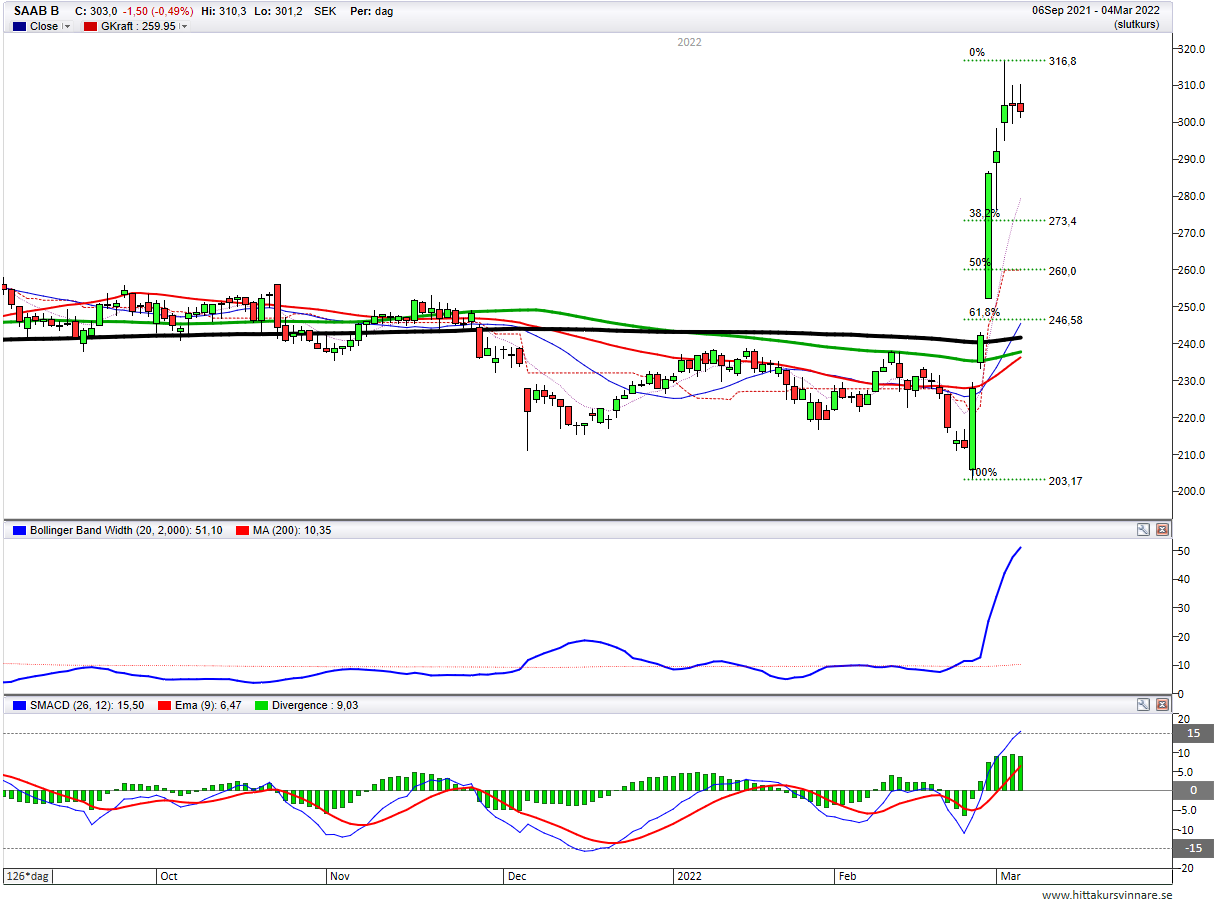Click the date range '06Sep 2021 - 04Mar 2022'
This screenshot has width=1217, height=900.
[1096, 10]
